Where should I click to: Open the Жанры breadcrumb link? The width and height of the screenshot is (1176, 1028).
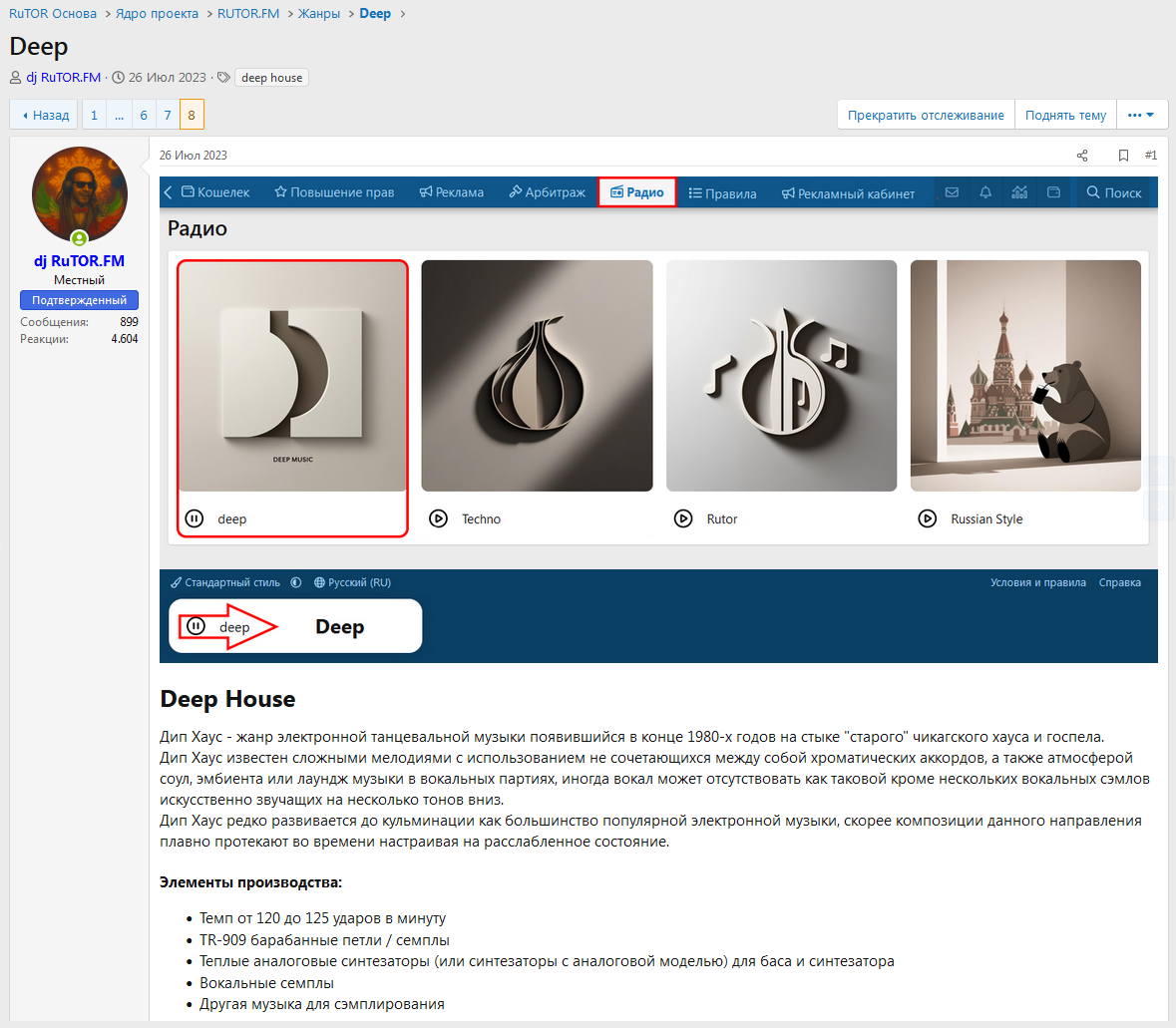[319, 14]
